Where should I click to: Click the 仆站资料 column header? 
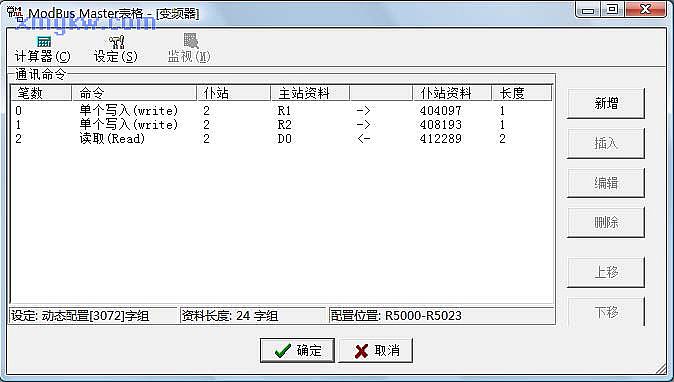tap(452, 93)
